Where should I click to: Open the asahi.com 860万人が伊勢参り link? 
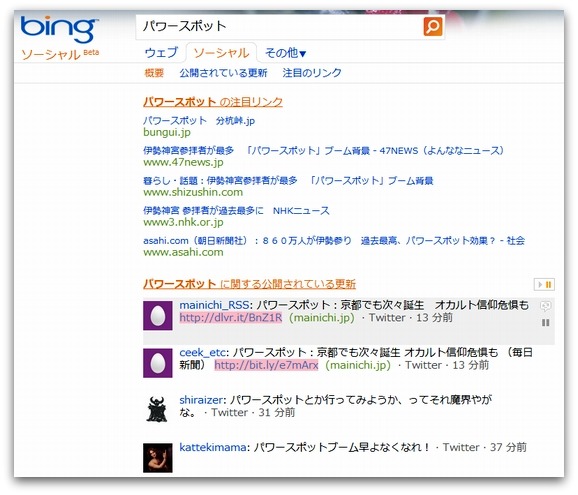pos(334,241)
